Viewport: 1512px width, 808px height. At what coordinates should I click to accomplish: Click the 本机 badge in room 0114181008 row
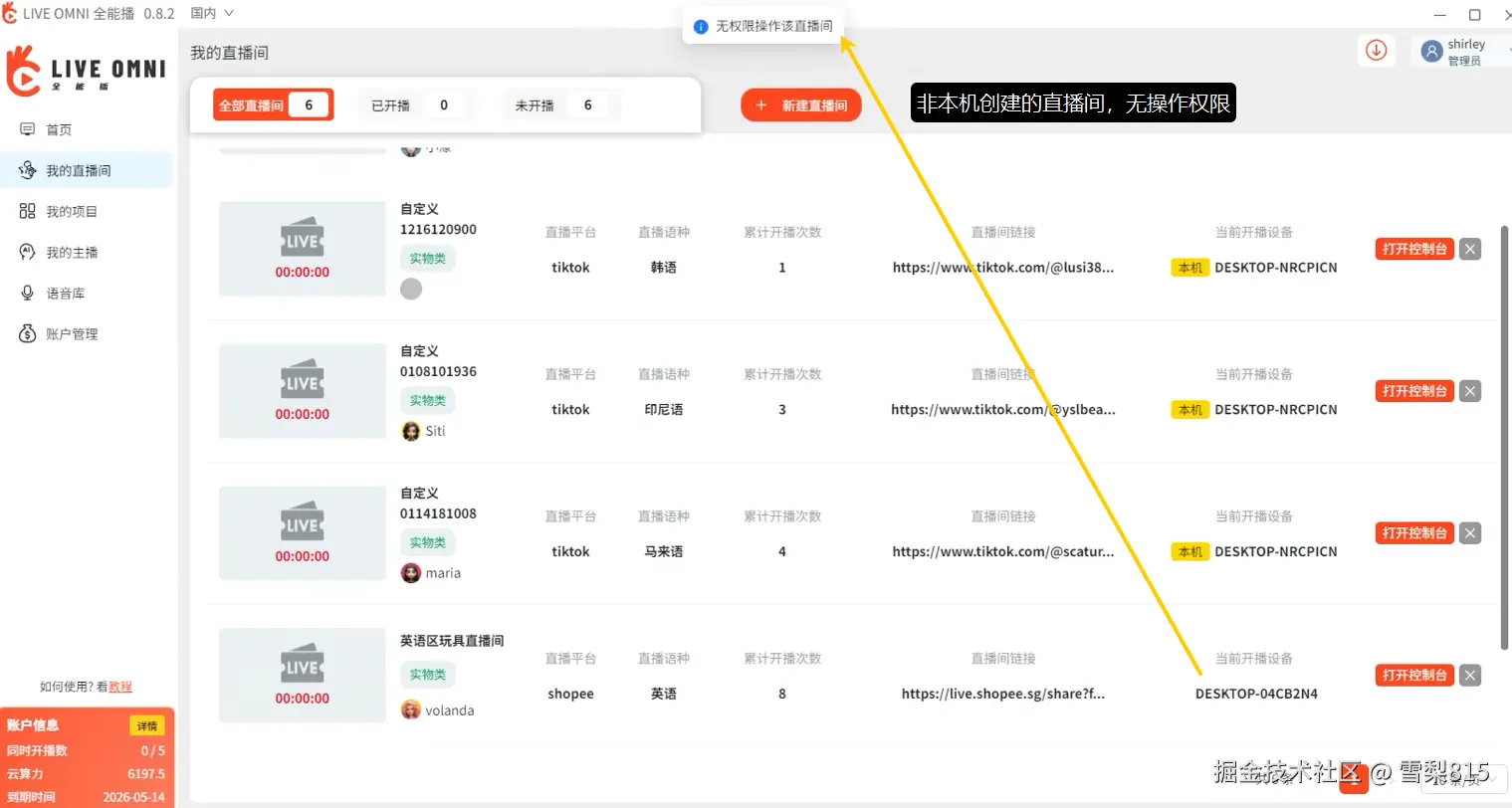tap(1190, 552)
